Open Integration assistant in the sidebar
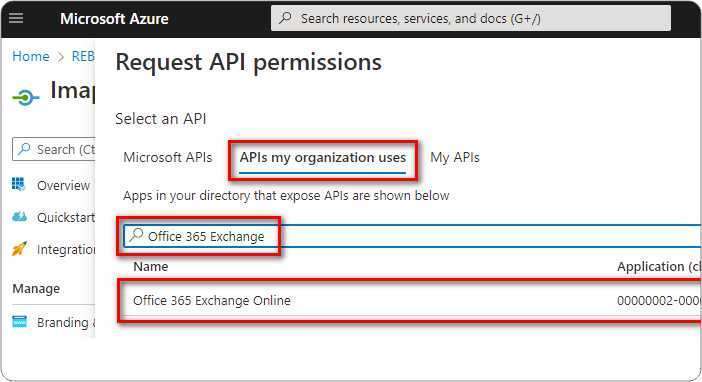 click(66, 249)
